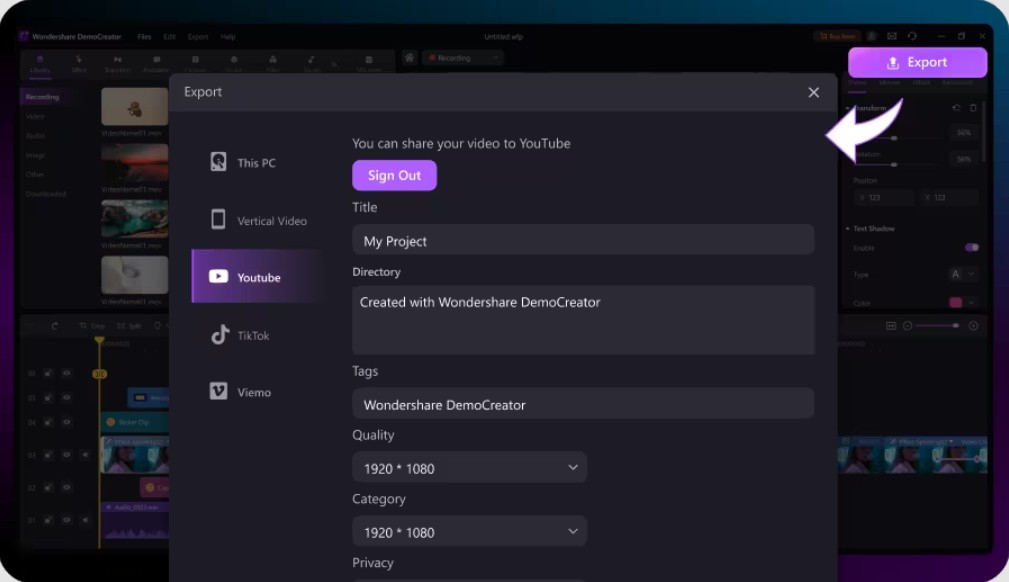Click the Sign Out button
The width and height of the screenshot is (1009, 582).
coord(394,175)
